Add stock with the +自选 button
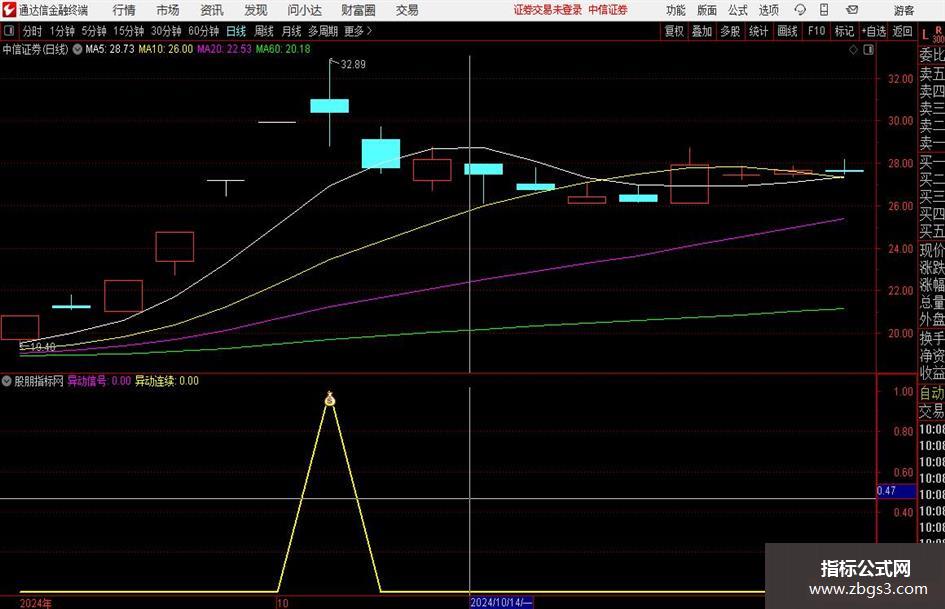 point(874,31)
